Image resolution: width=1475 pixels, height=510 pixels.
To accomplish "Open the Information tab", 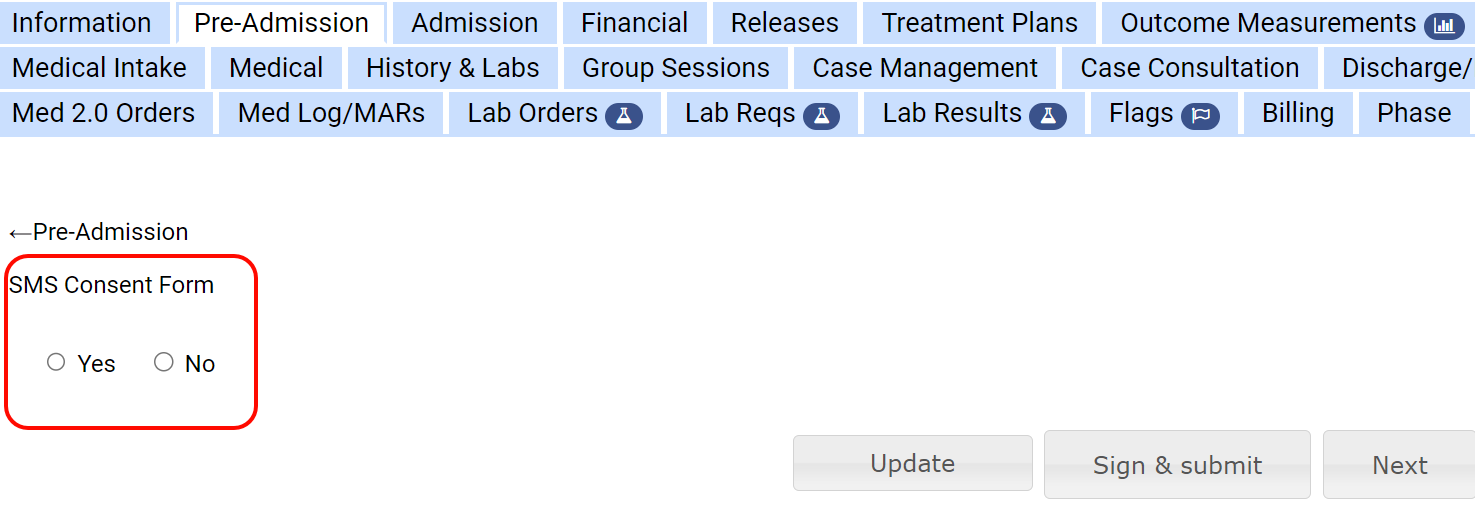I will [x=82, y=23].
